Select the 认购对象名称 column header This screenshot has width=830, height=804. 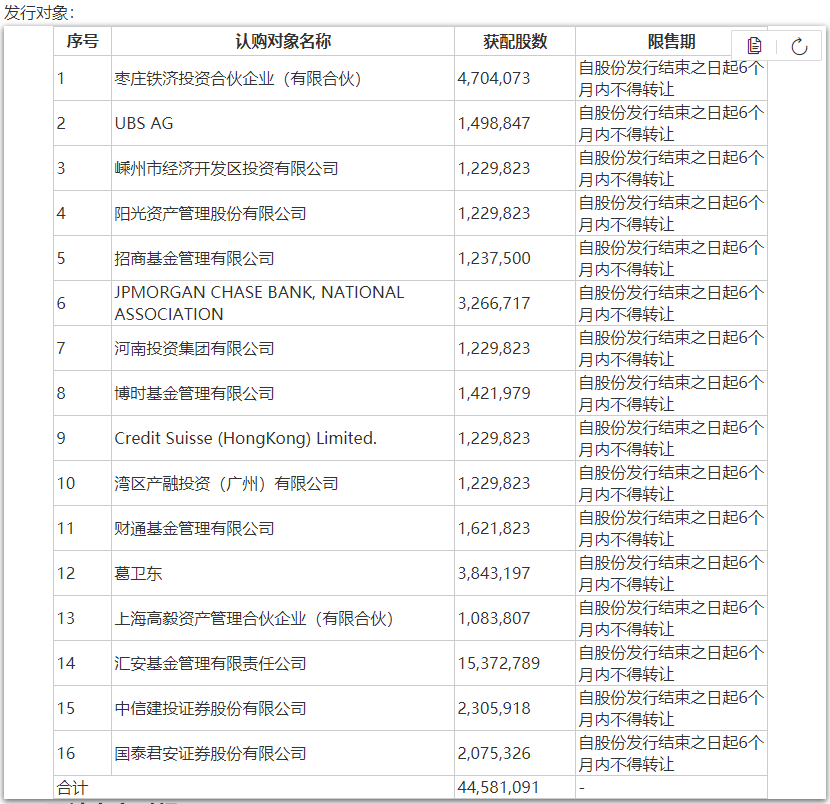[x=283, y=41]
